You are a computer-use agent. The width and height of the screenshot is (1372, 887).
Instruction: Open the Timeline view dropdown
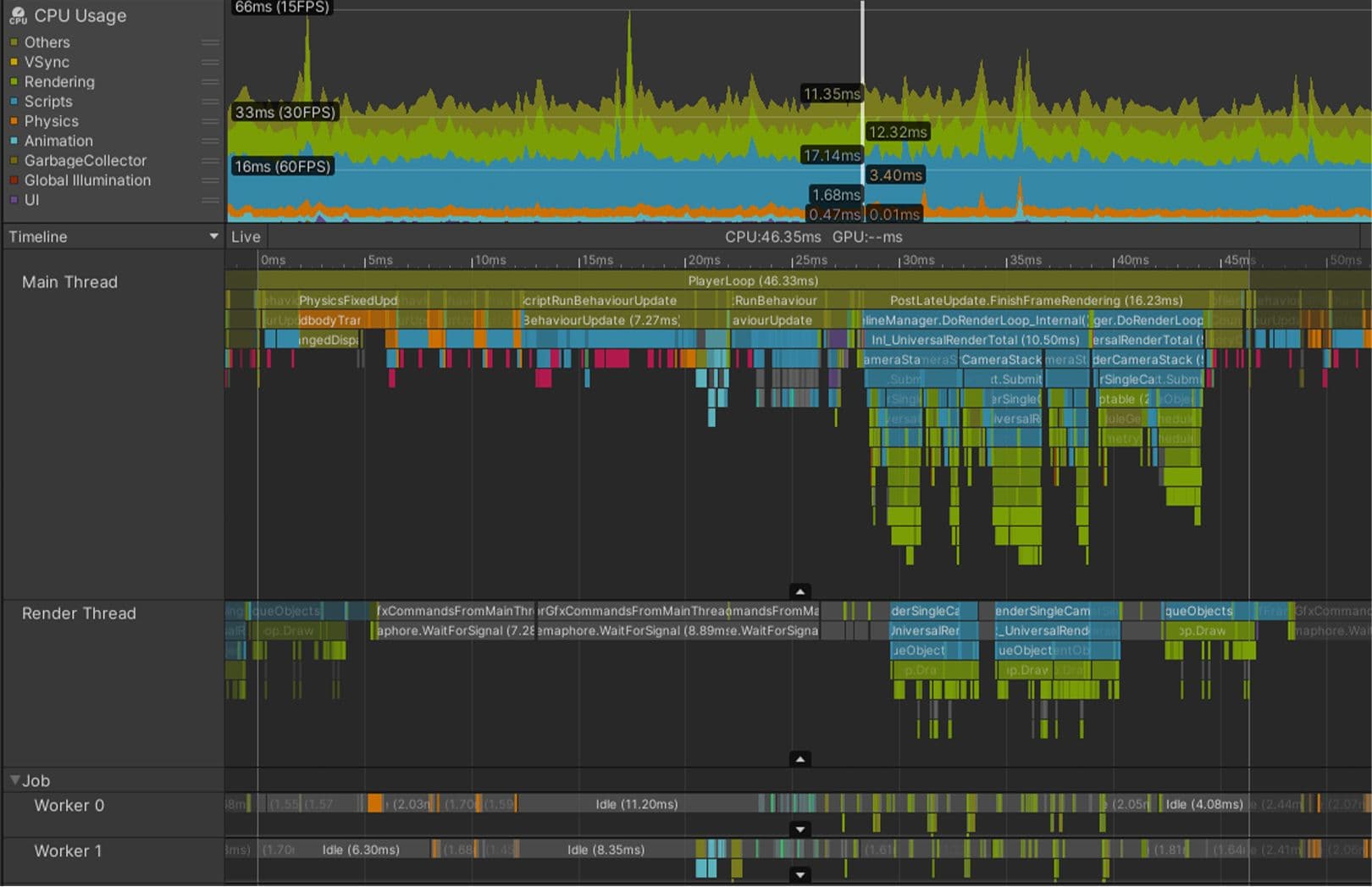click(x=214, y=236)
